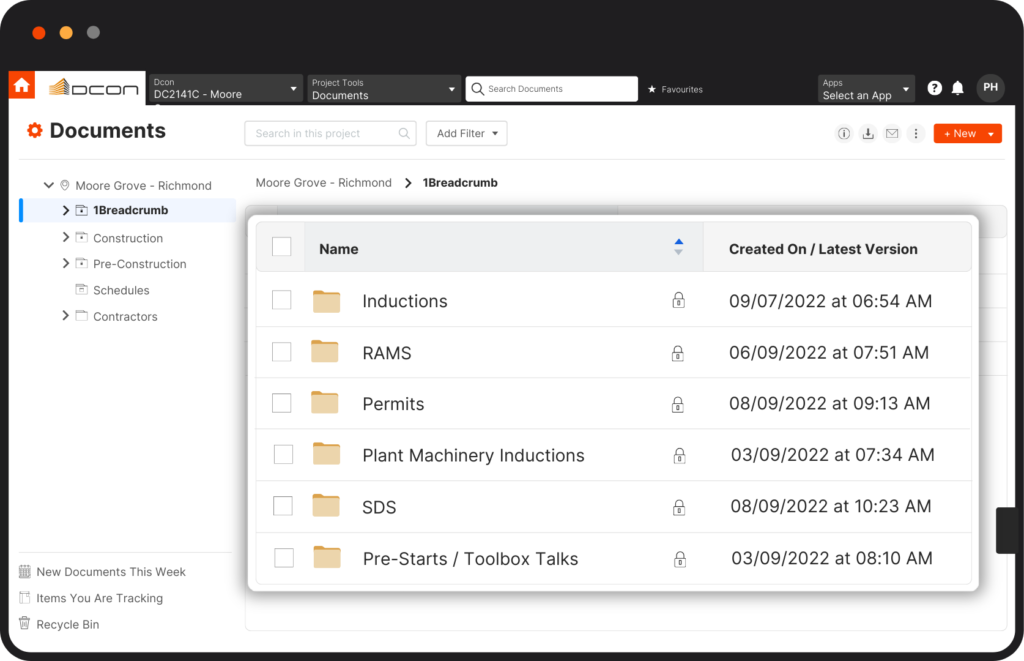Screen dimensions: 1024x661
Task: Toggle the select-all checkbox in table header
Action: (x=281, y=247)
